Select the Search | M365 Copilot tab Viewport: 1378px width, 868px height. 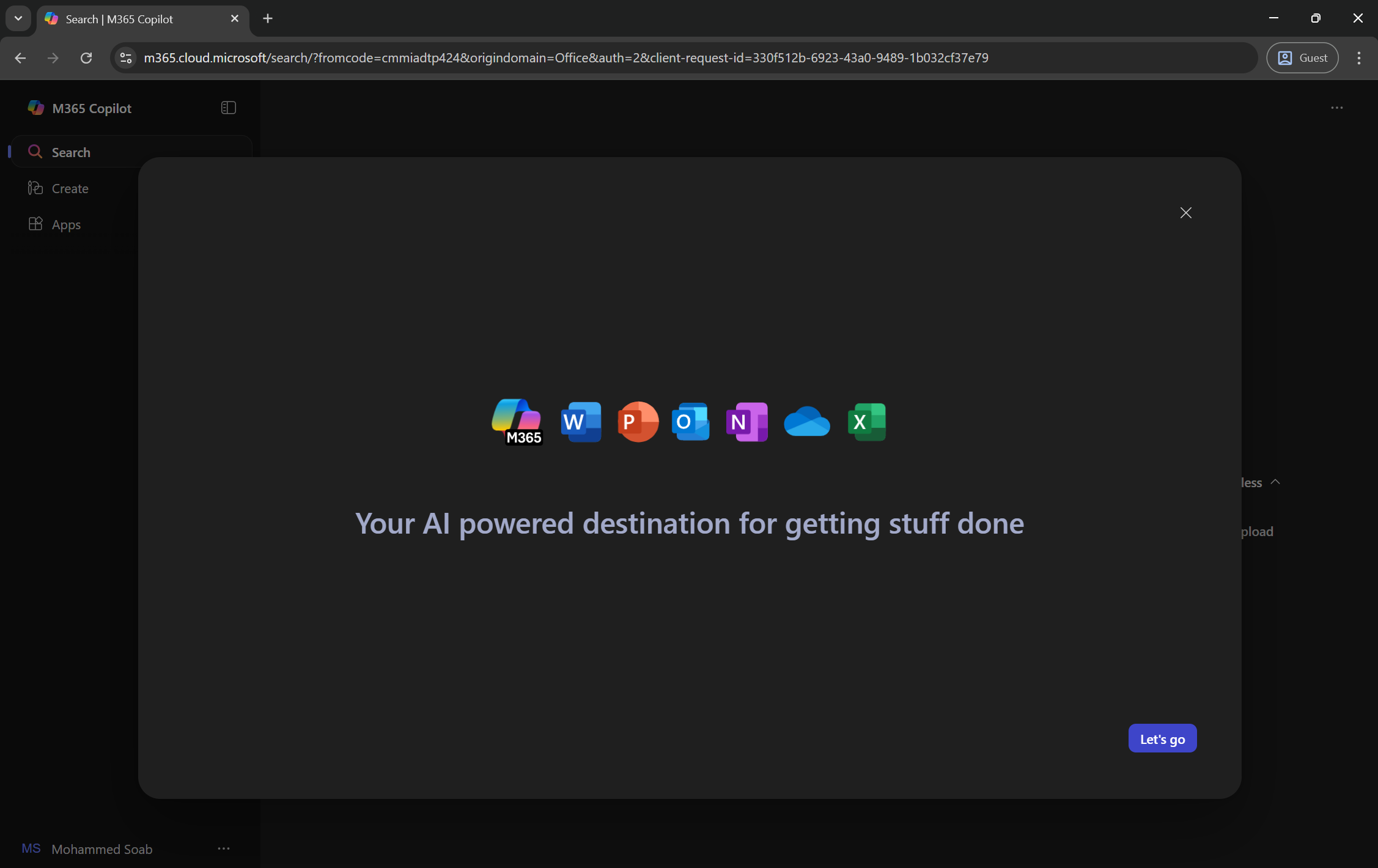[x=143, y=20]
